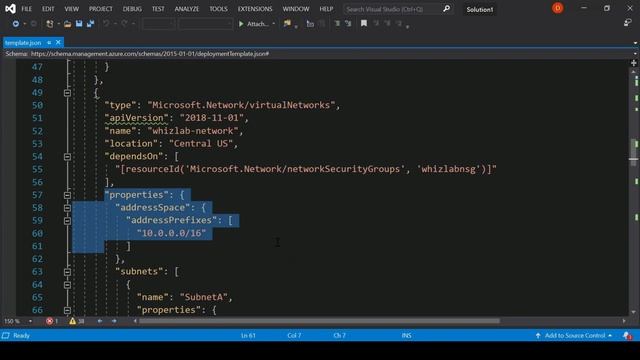Click Add to Source Control
The image size is (640, 360).
[573, 336]
